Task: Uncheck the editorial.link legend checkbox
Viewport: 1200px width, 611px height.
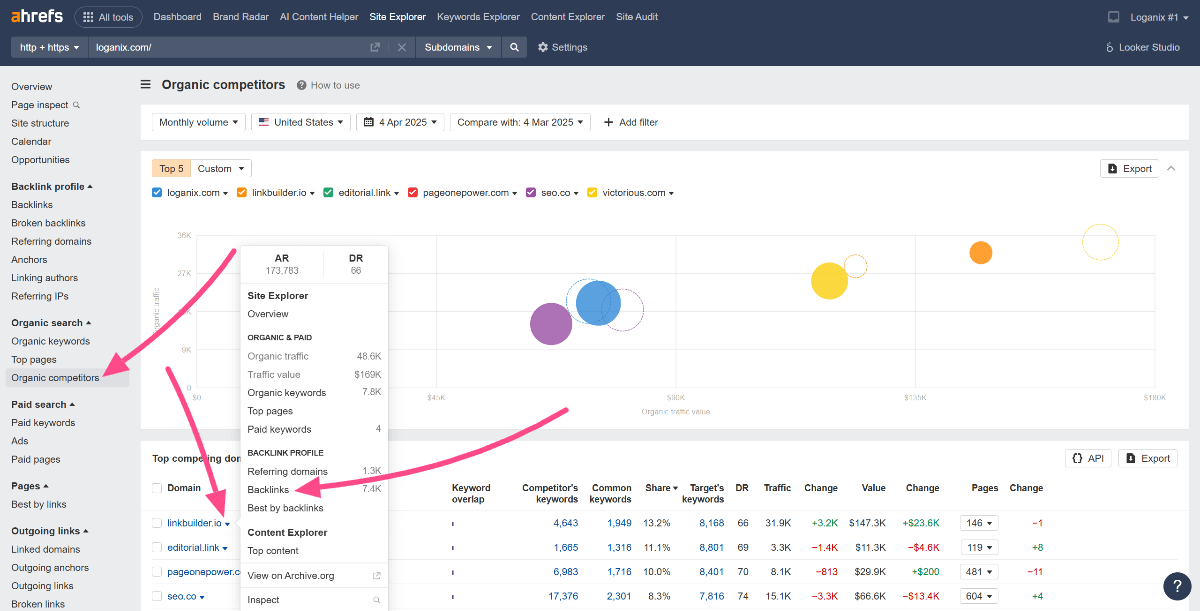Action: coord(328,193)
